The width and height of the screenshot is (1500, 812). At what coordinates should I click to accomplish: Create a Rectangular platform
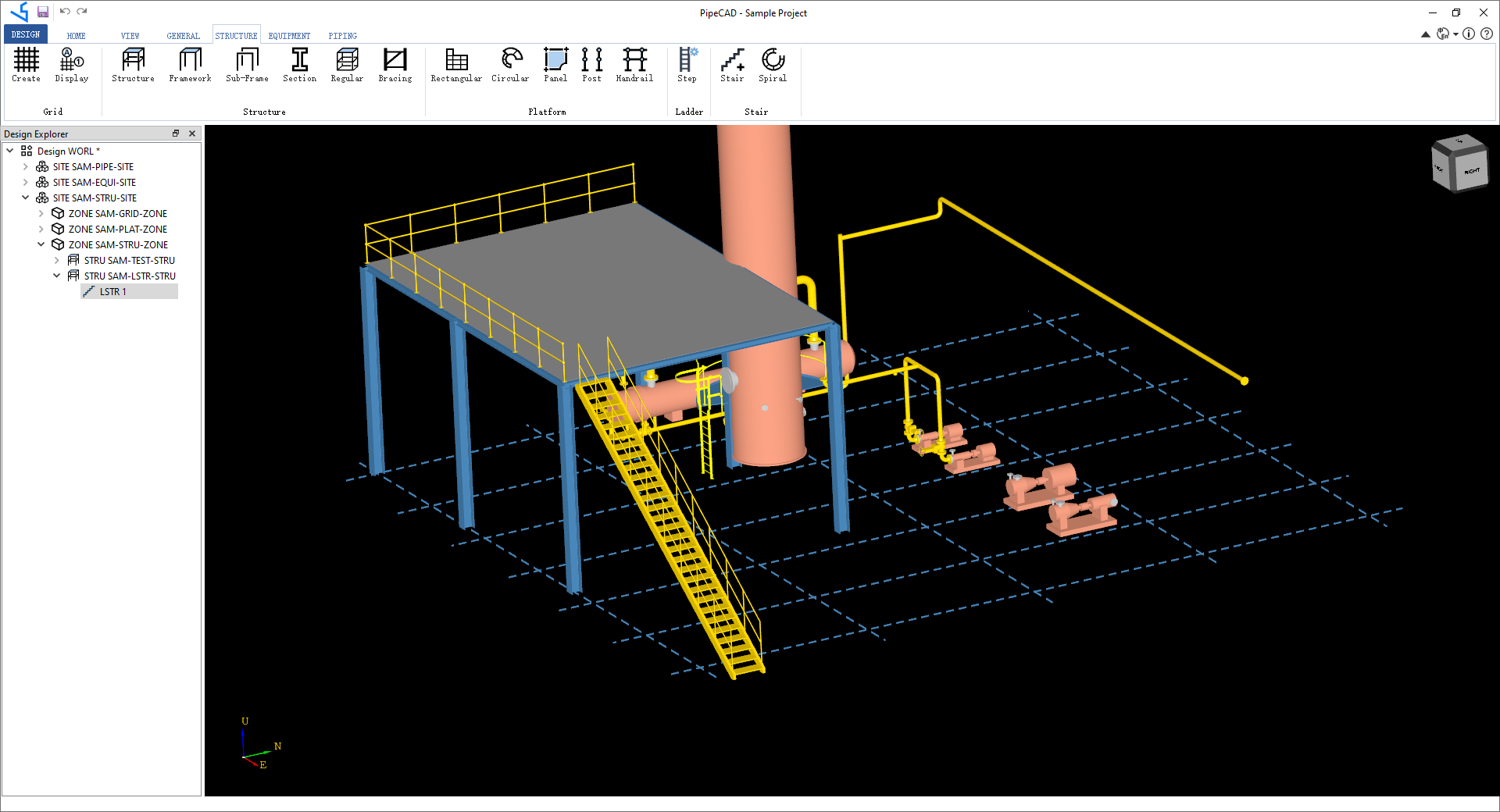coord(455,66)
